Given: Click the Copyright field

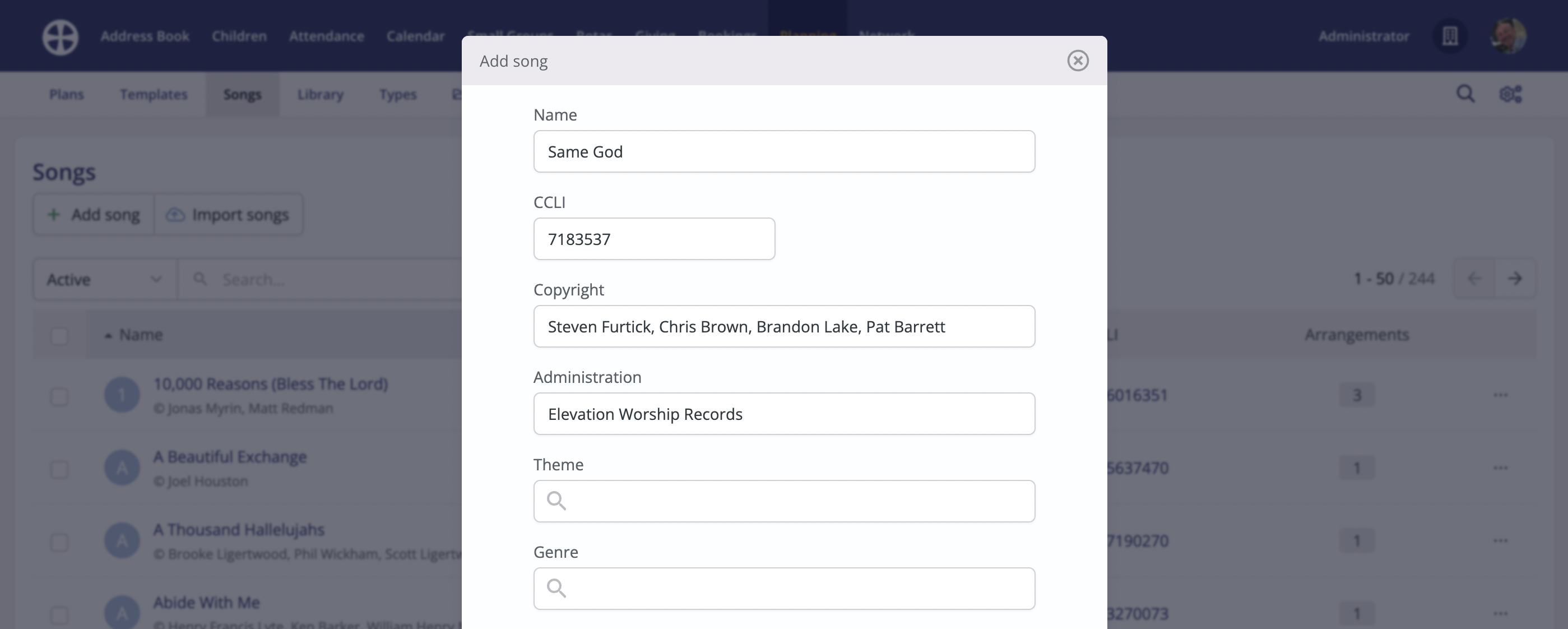Looking at the screenshot, I should pos(784,326).
